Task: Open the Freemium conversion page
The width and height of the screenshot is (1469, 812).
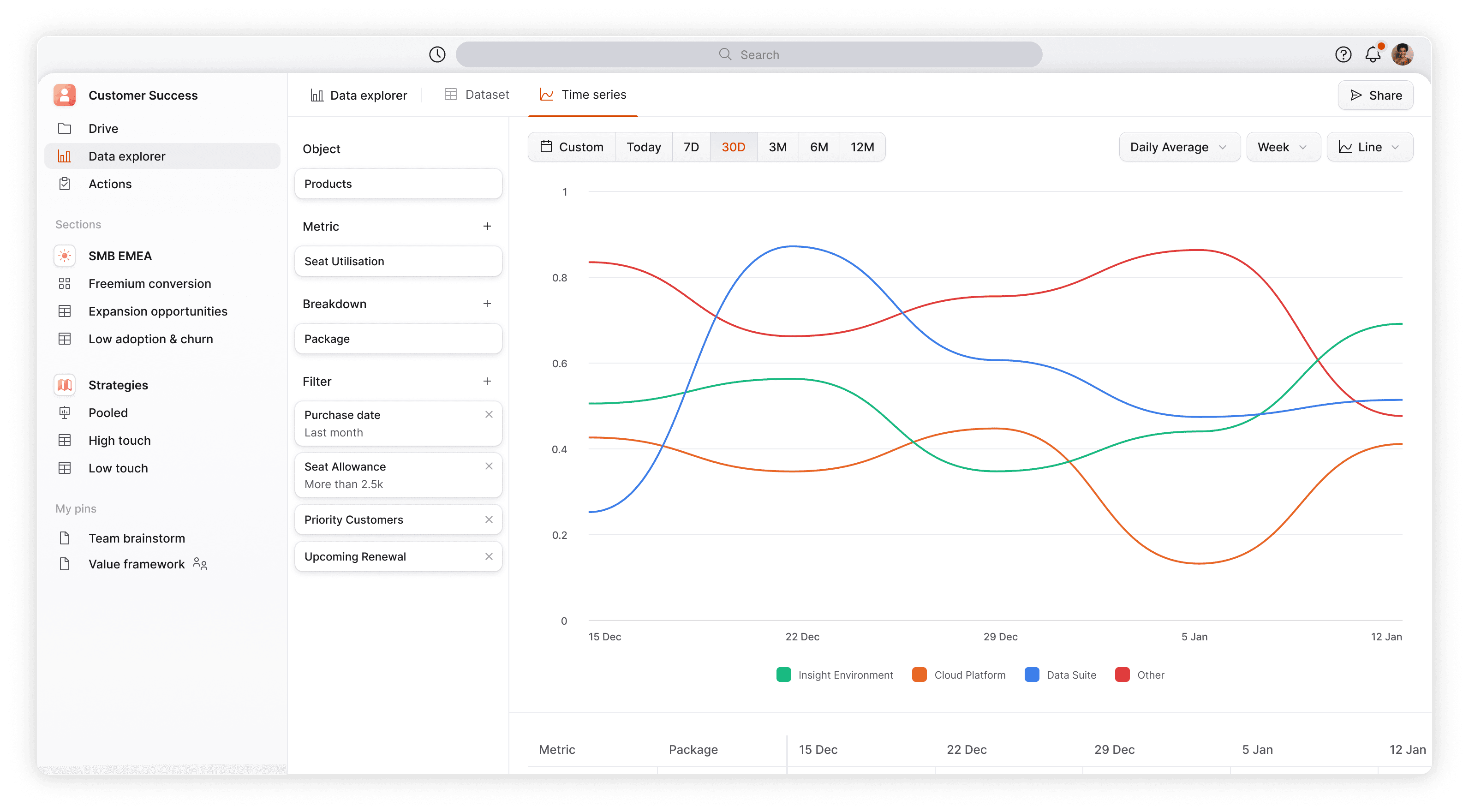Action: (162, 283)
